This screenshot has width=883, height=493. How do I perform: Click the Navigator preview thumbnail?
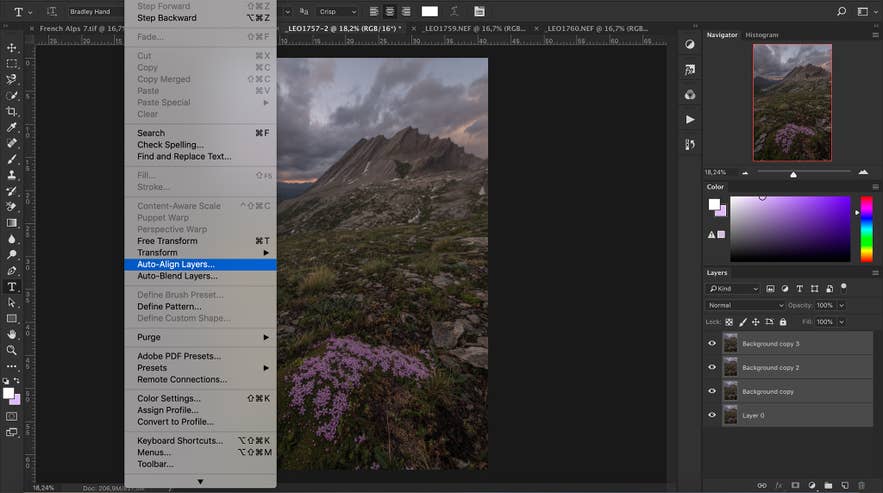pyautogui.click(x=792, y=103)
